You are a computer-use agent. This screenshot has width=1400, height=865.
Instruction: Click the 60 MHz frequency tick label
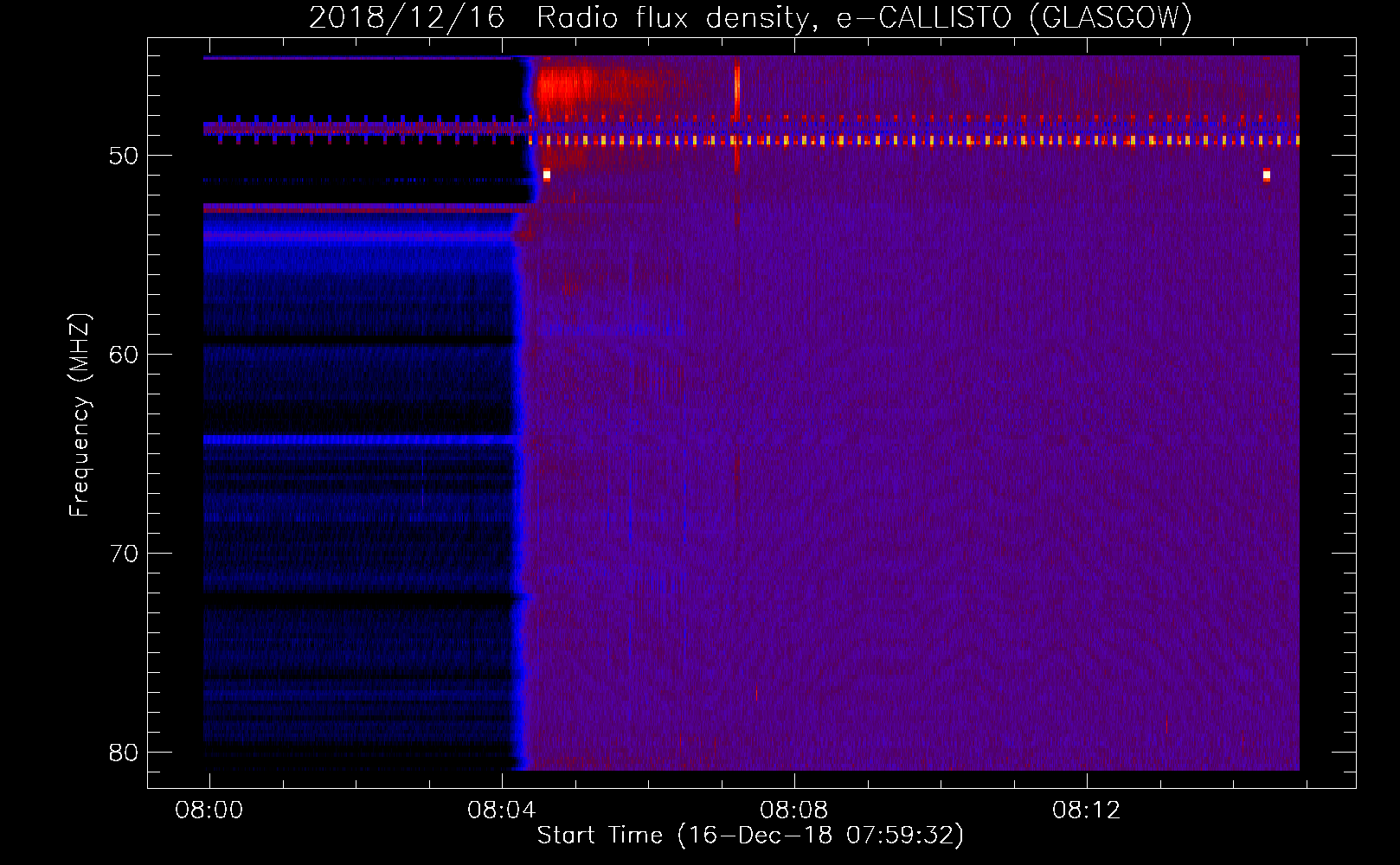point(124,355)
